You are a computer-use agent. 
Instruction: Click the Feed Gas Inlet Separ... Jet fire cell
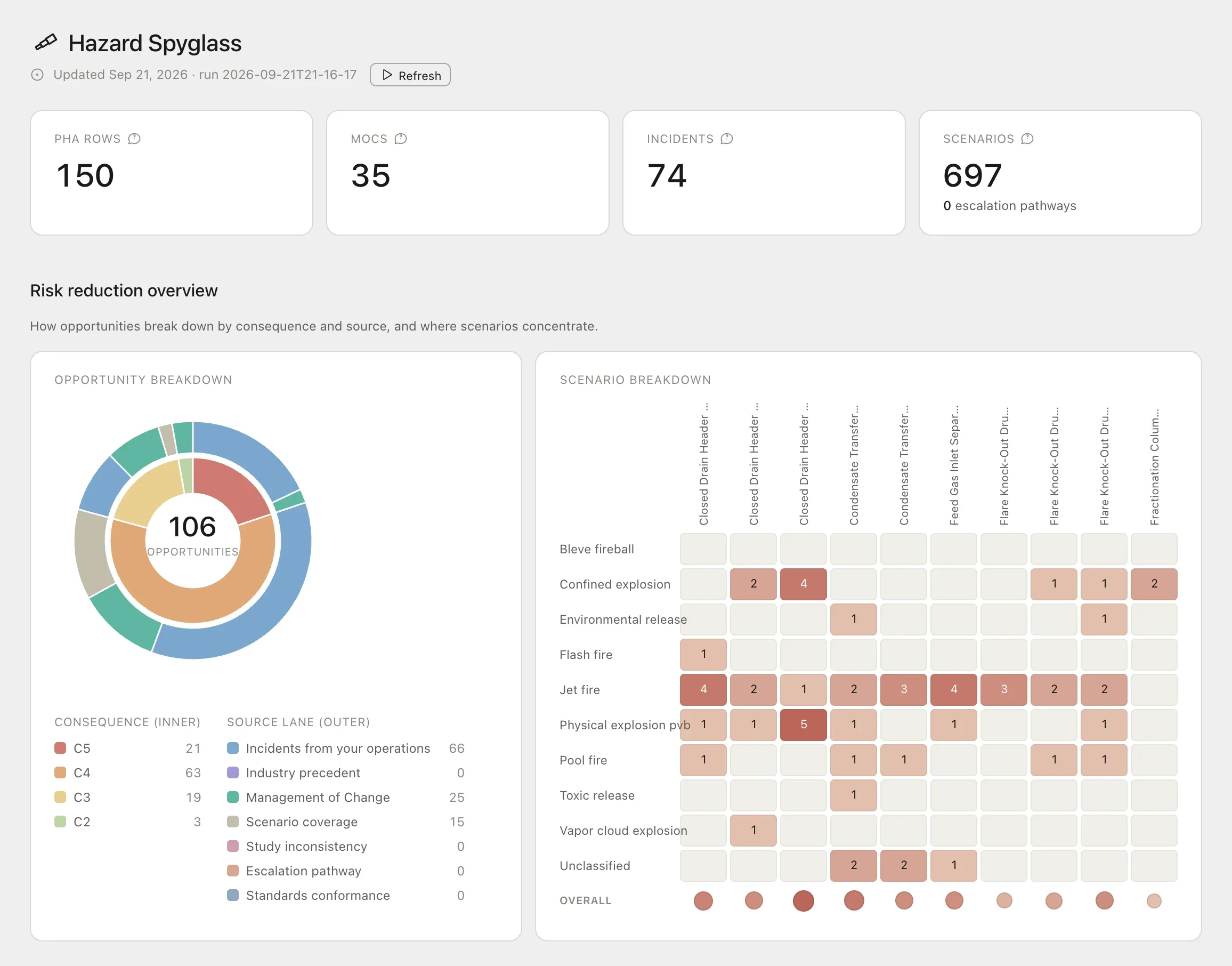(954, 689)
